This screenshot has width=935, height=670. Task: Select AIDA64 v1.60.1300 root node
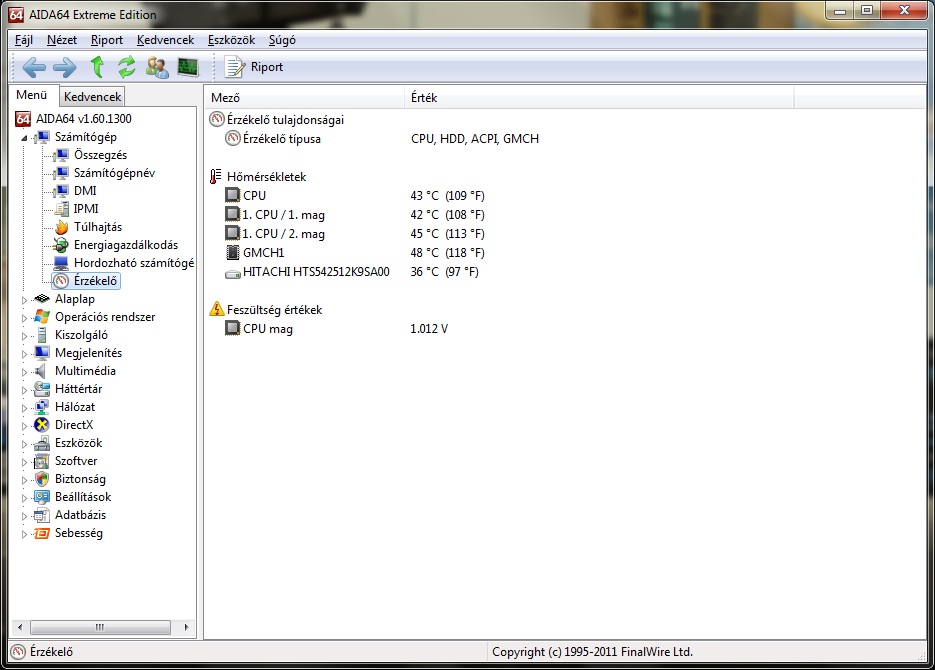tap(83, 119)
